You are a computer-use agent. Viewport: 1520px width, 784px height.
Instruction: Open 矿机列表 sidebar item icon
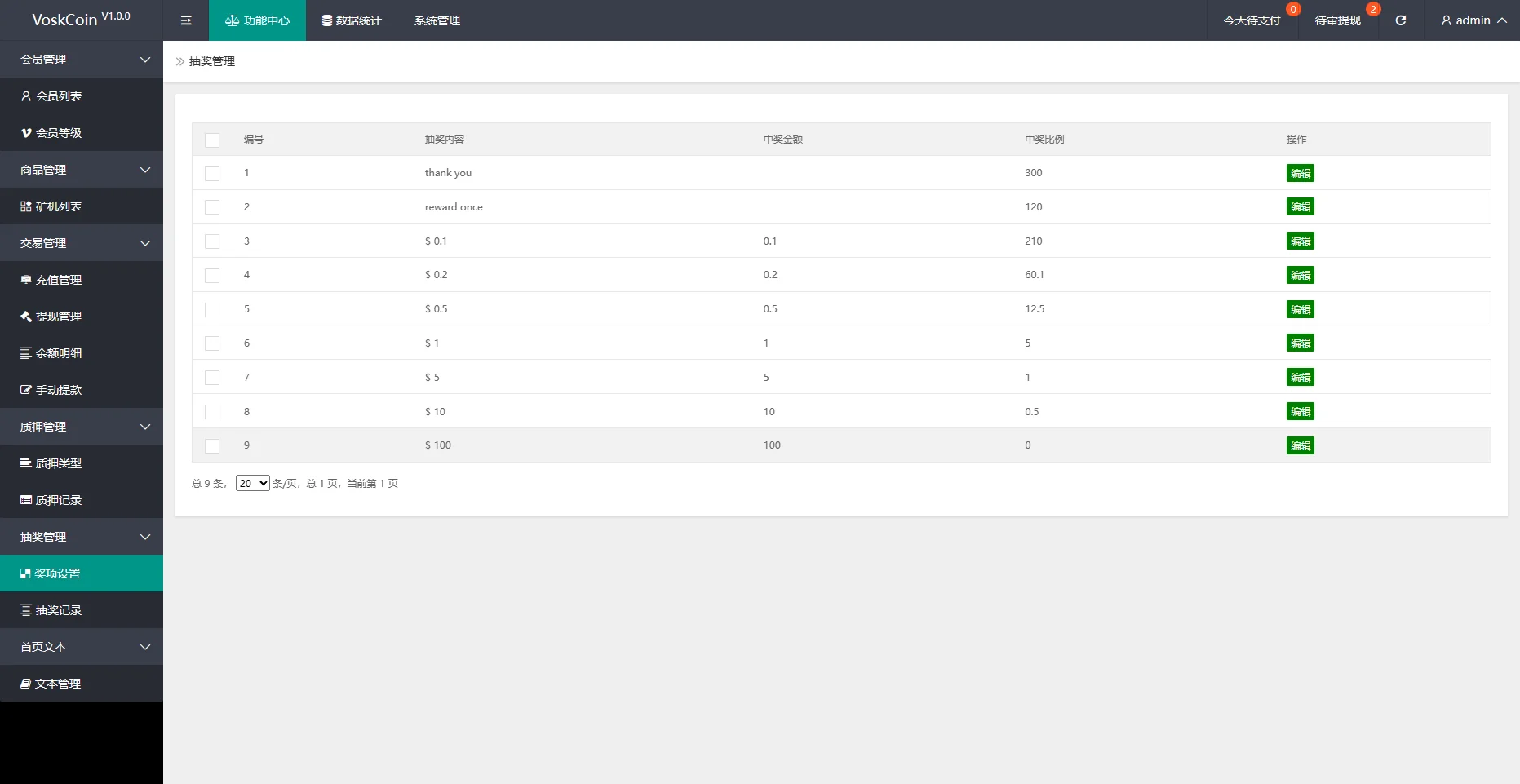[26, 206]
